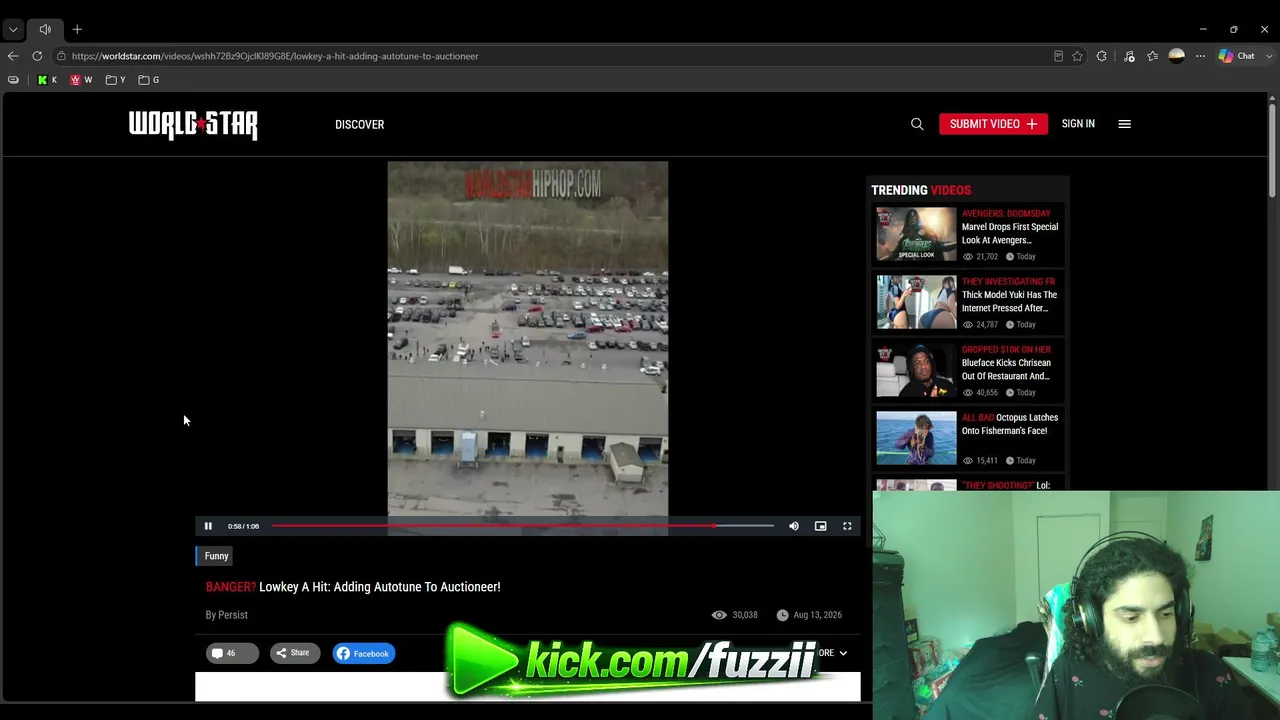Open the W bookmark in favorites bar
Viewport: 1280px width, 720px height.
tap(81, 80)
